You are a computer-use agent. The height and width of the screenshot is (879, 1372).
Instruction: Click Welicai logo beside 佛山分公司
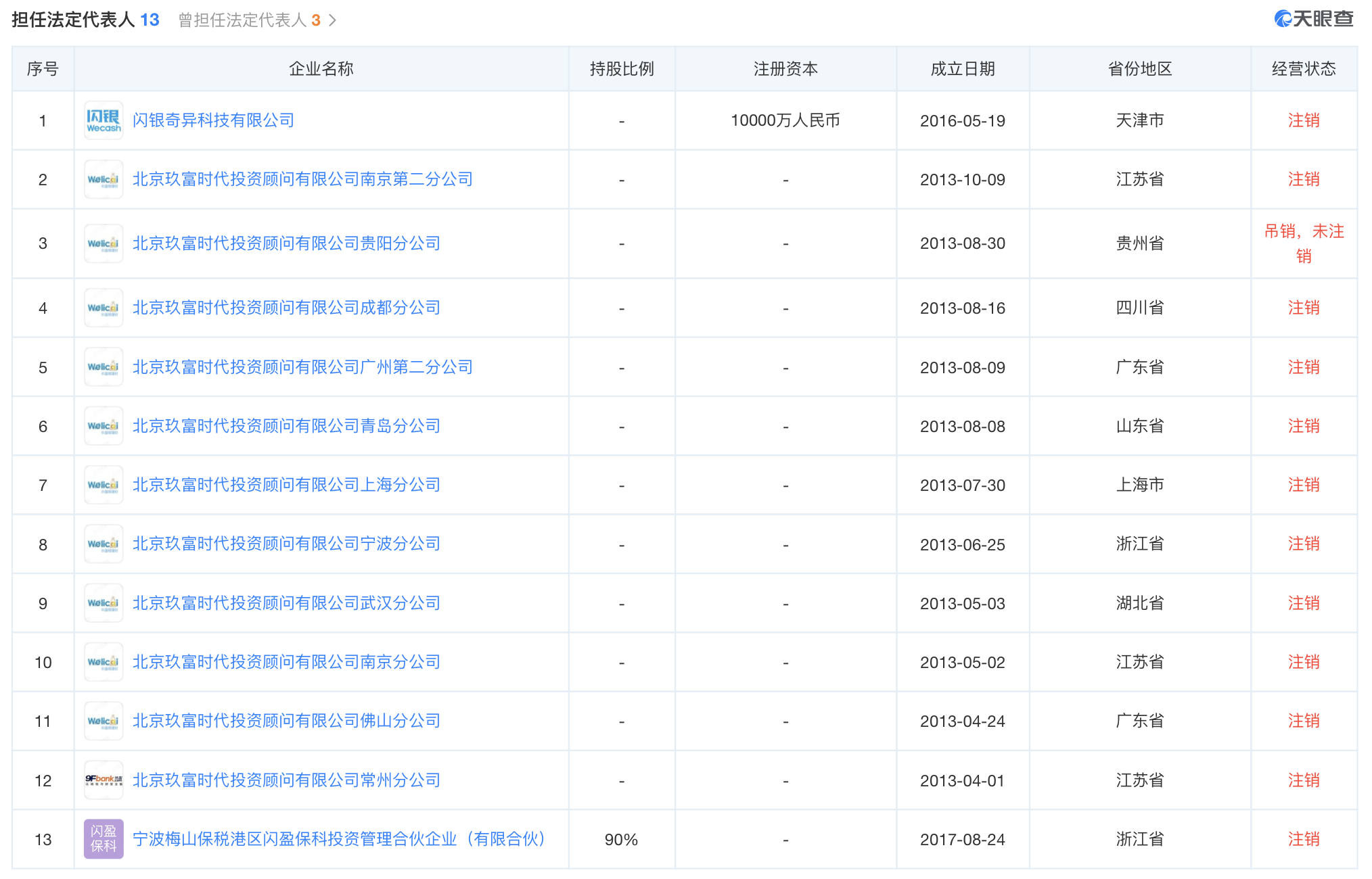pyautogui.click(x=104, y=721)
